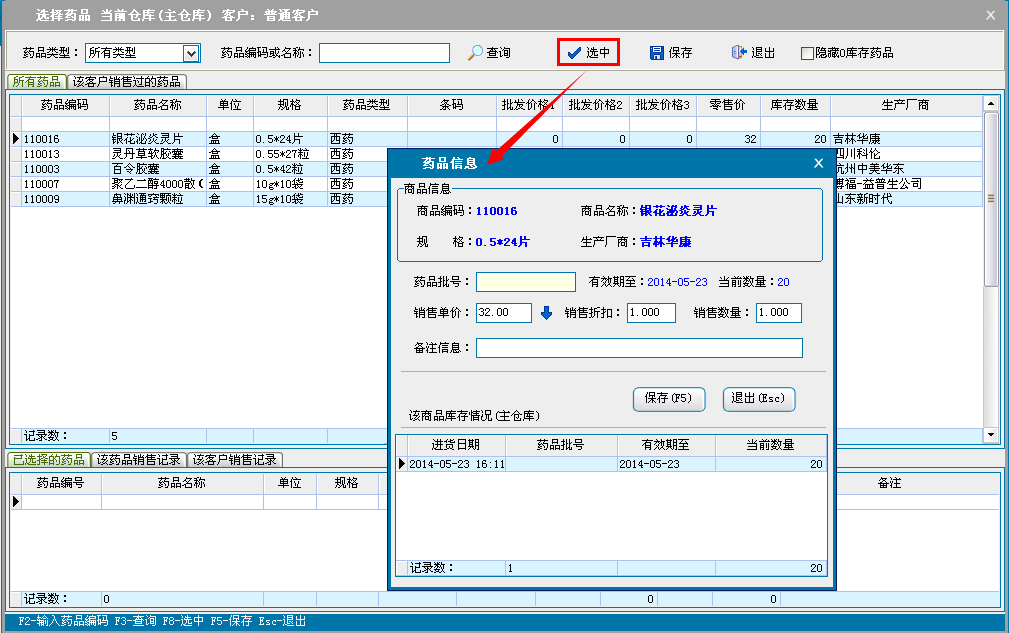Screen dimensions: 1009x633
Task: Open the 药品类型 dropdown list
Action: pos(191,53)
